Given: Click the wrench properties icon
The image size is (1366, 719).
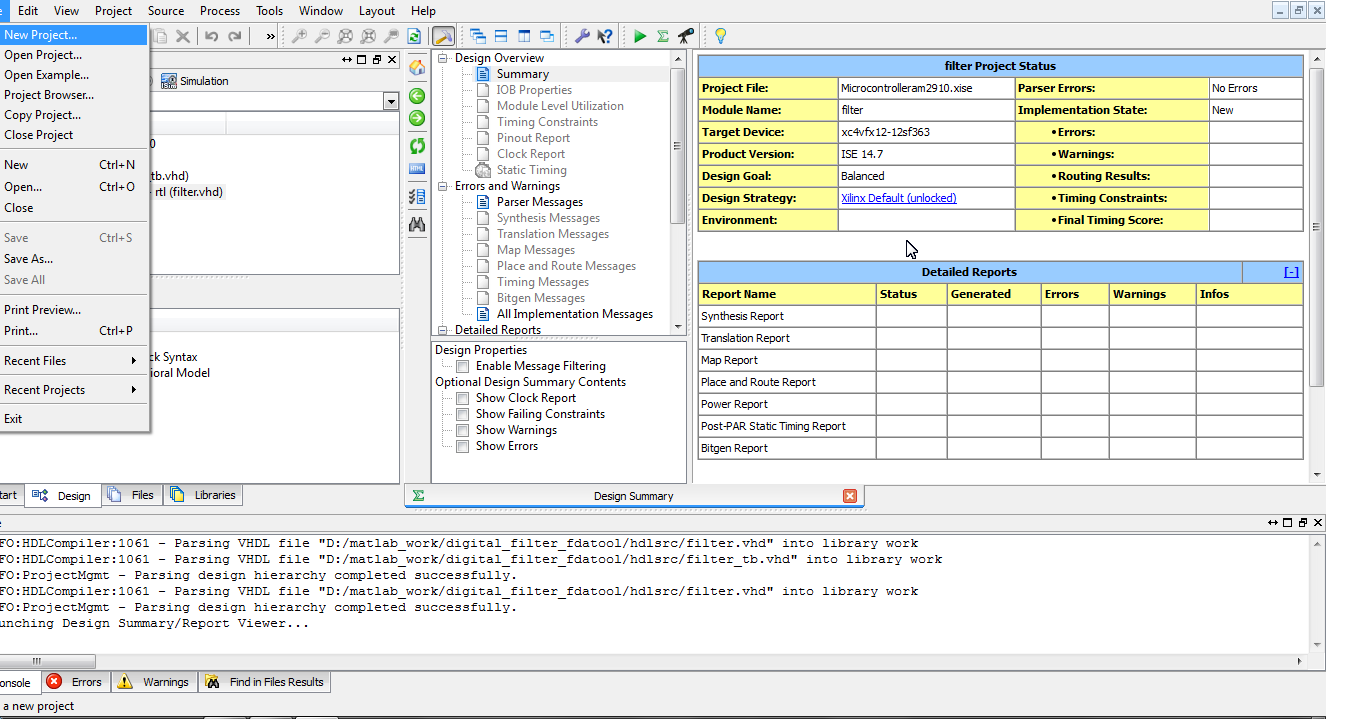Looking at the screenshot, I should pyautogui.click(x=582, y=36).
